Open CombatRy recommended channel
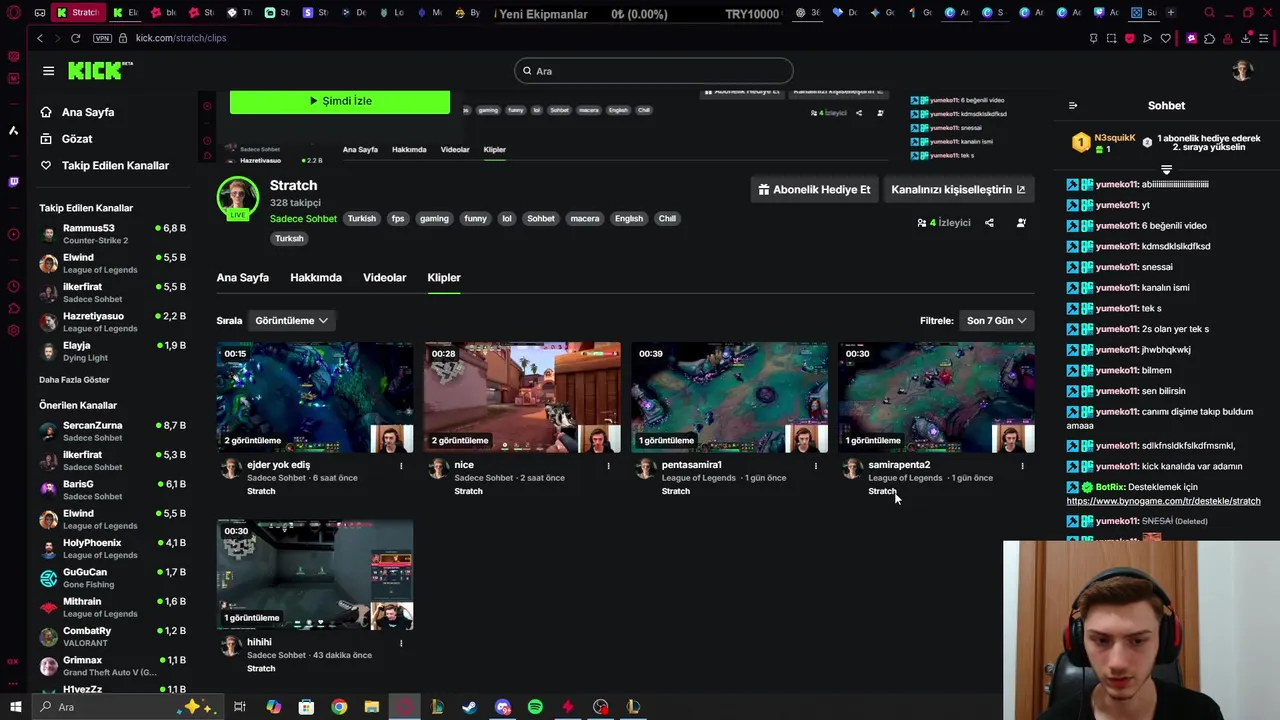 tap(113, 637)
